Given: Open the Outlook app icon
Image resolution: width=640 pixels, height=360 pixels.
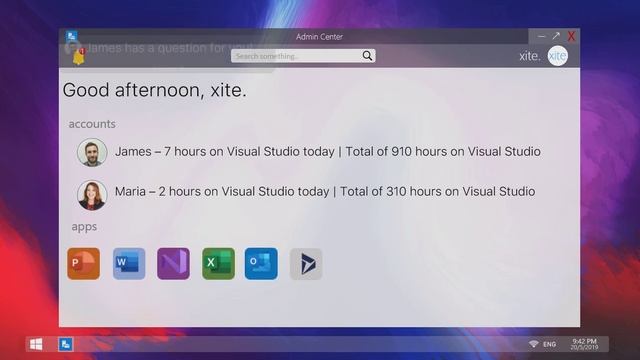Looking at the screenshot, I should [x=261, y=264].
